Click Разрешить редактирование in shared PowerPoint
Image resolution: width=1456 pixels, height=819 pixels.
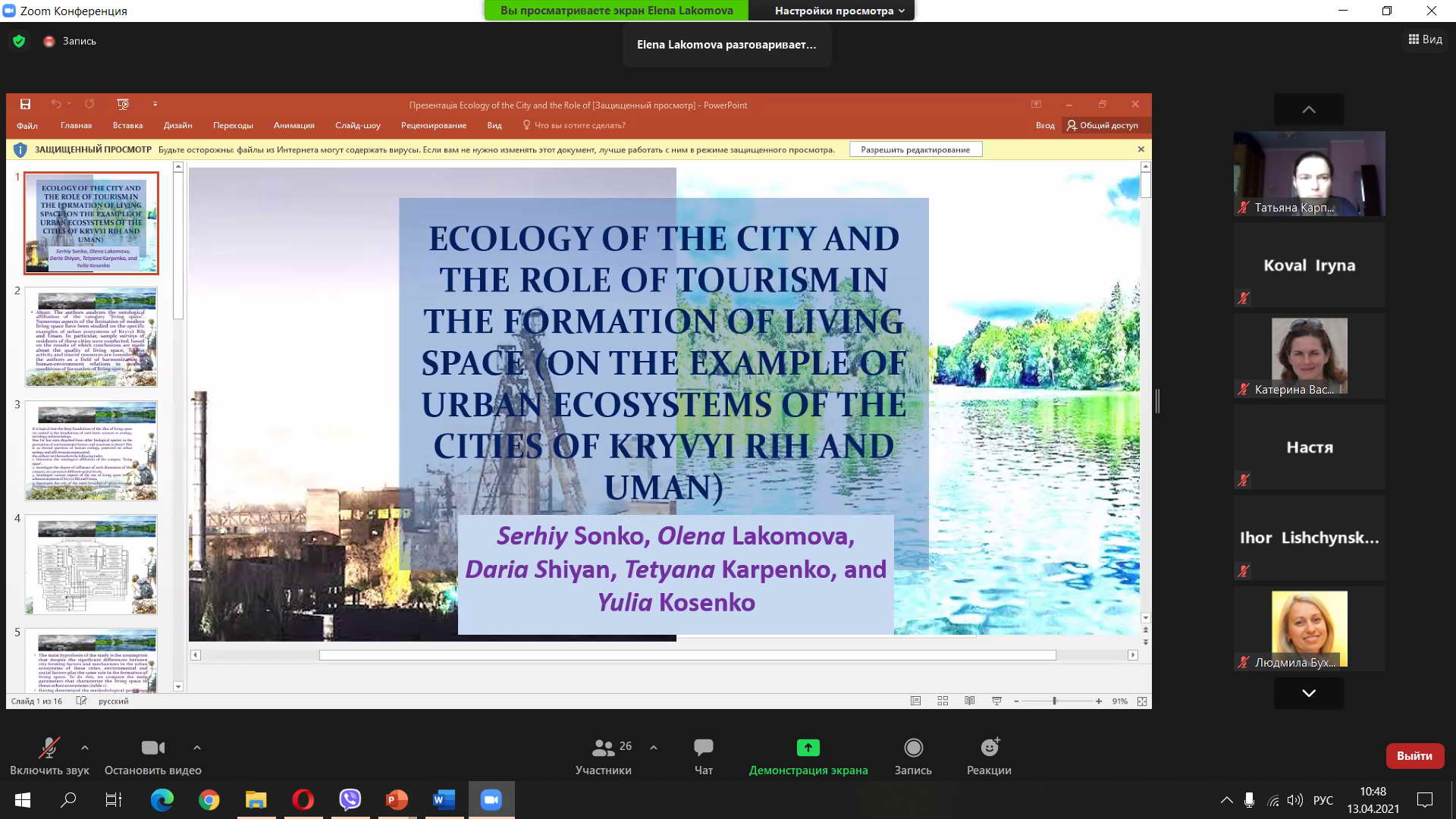pos(915,149)
